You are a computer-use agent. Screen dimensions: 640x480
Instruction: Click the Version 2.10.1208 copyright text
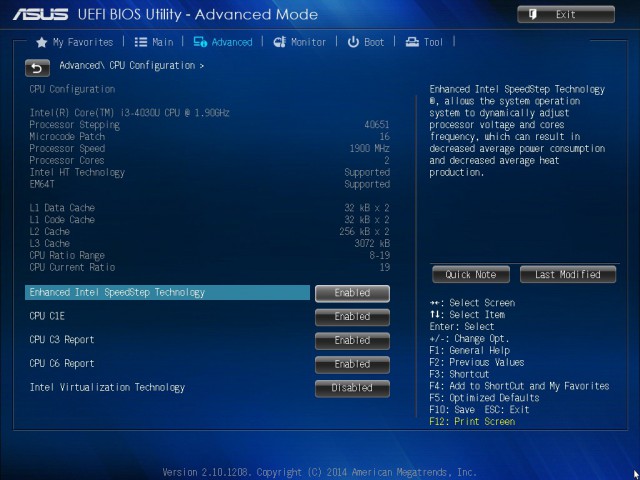click(320, 473)
